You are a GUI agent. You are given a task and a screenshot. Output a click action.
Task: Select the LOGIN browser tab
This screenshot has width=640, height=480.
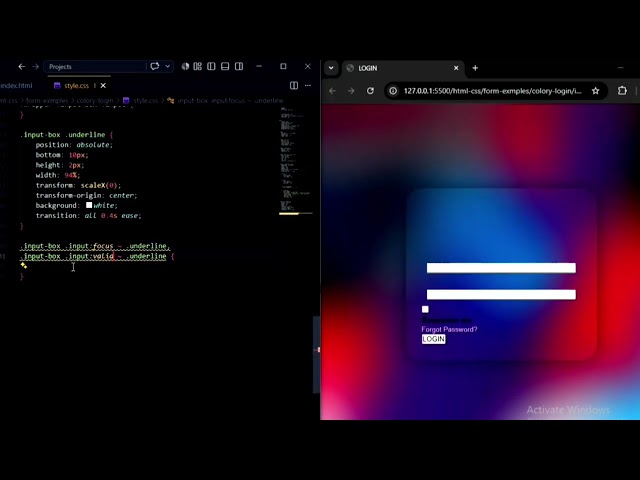(403, 68)
